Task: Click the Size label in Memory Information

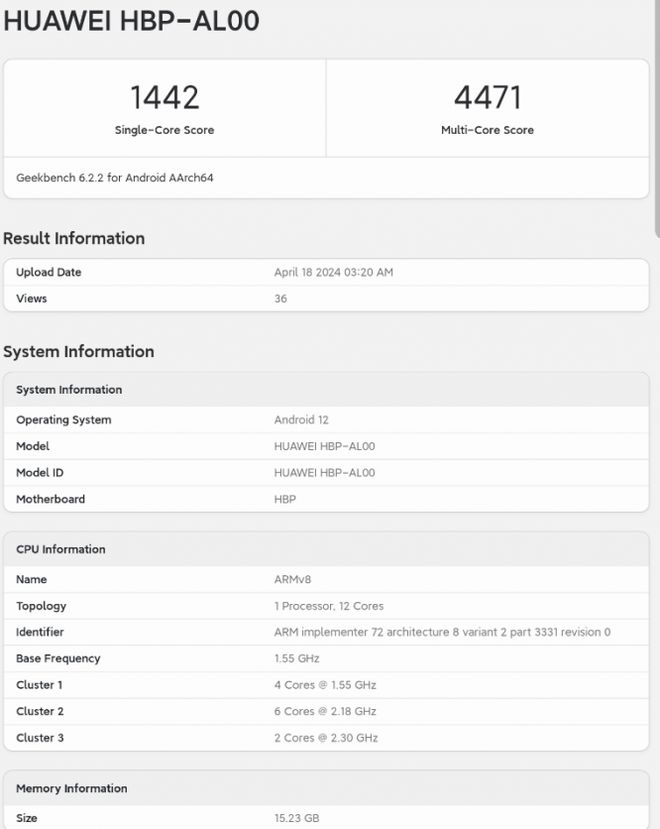Action: pos(26,818)
